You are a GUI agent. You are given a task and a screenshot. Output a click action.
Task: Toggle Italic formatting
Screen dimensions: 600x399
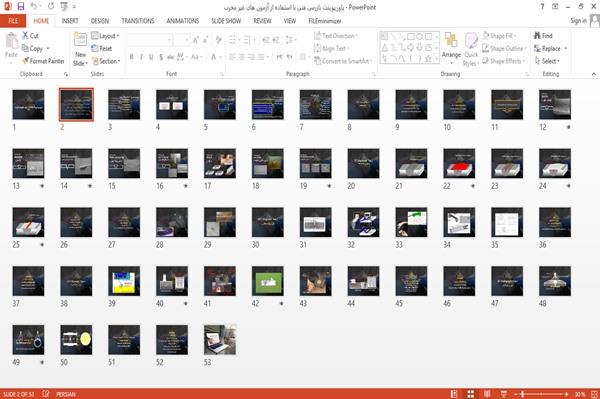click(141, 57)
